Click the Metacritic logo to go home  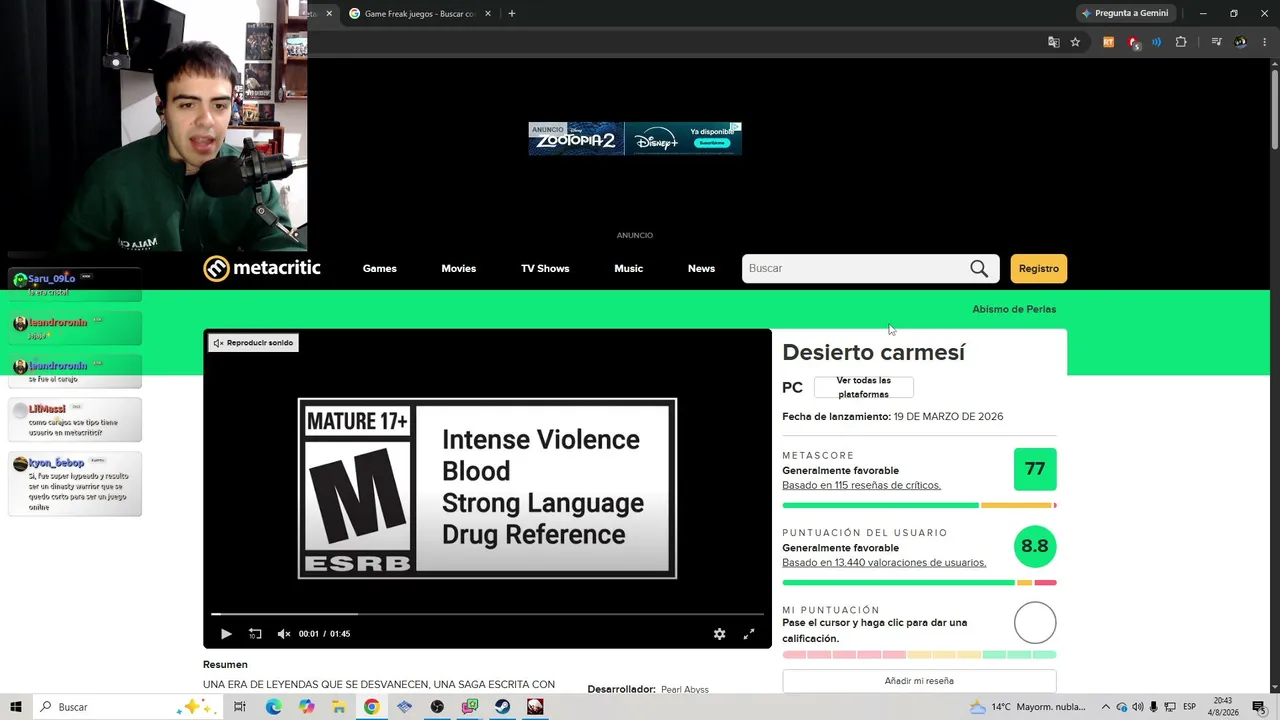click(262, 268)
